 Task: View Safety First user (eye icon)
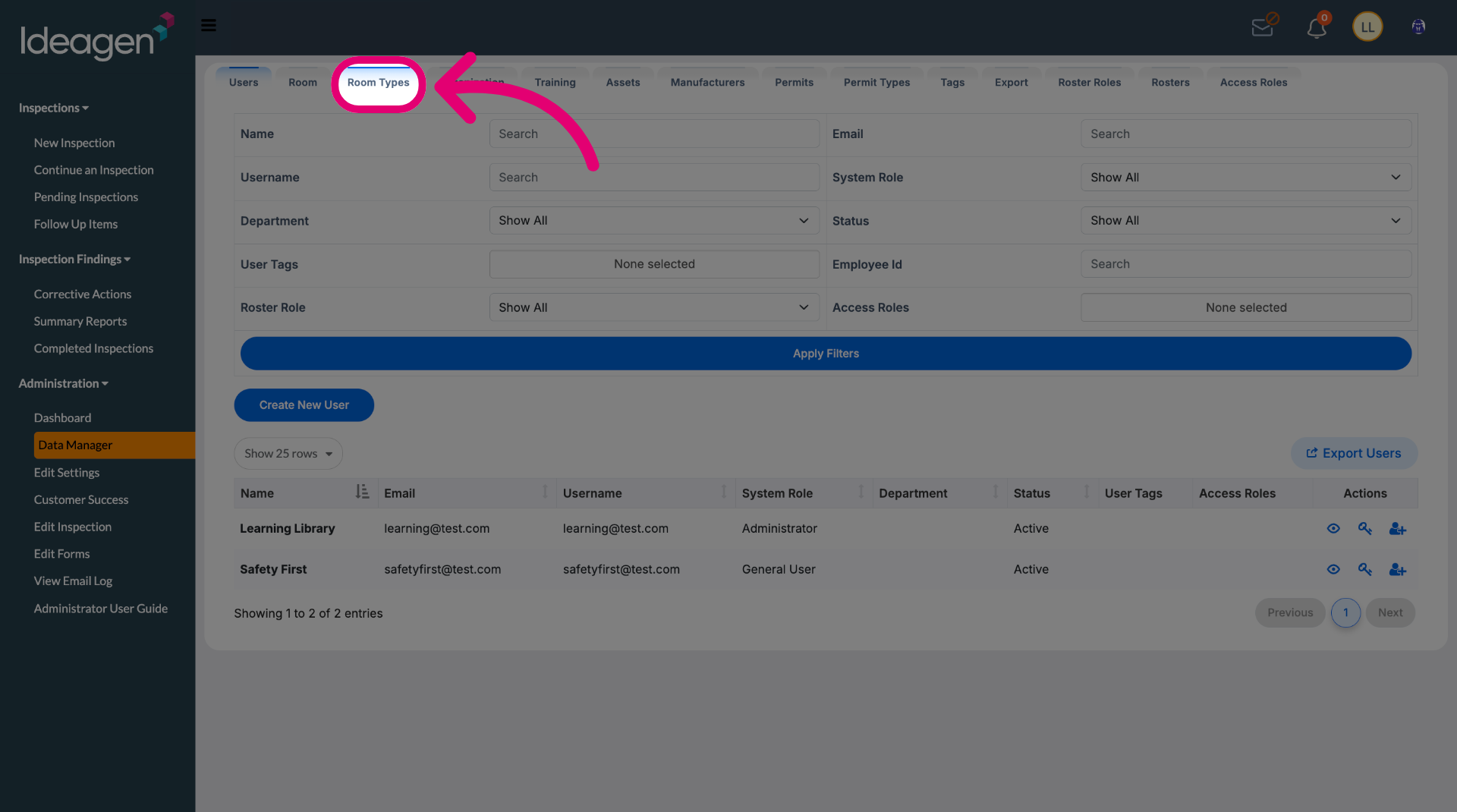[1333, 569]
